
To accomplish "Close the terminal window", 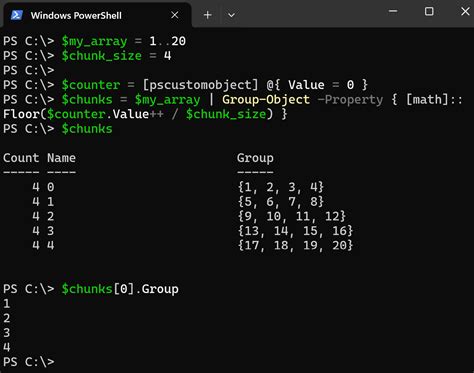I will pyautogui.click(x=465, y=11).
